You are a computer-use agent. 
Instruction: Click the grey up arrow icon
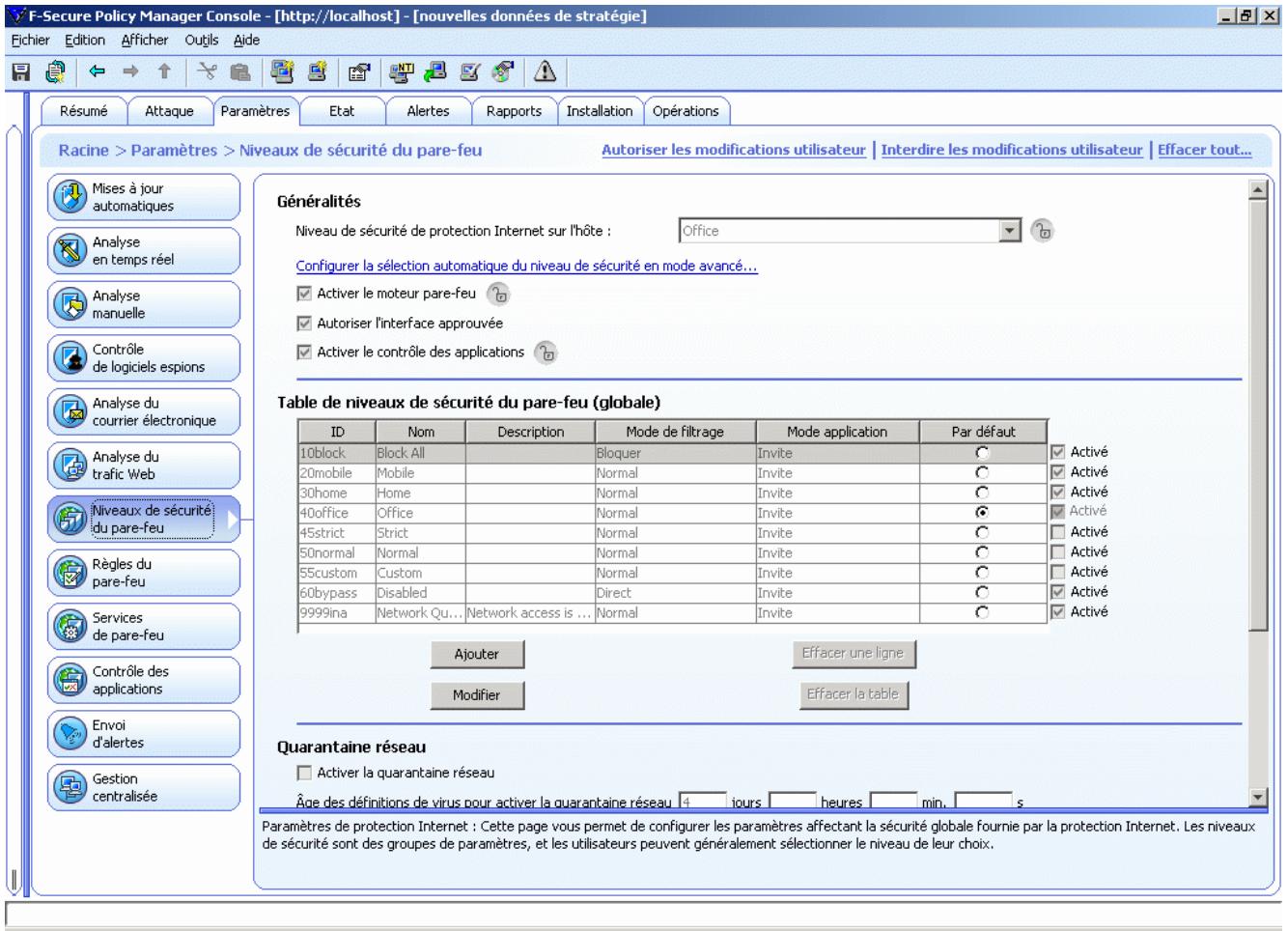tap(164, 71)
